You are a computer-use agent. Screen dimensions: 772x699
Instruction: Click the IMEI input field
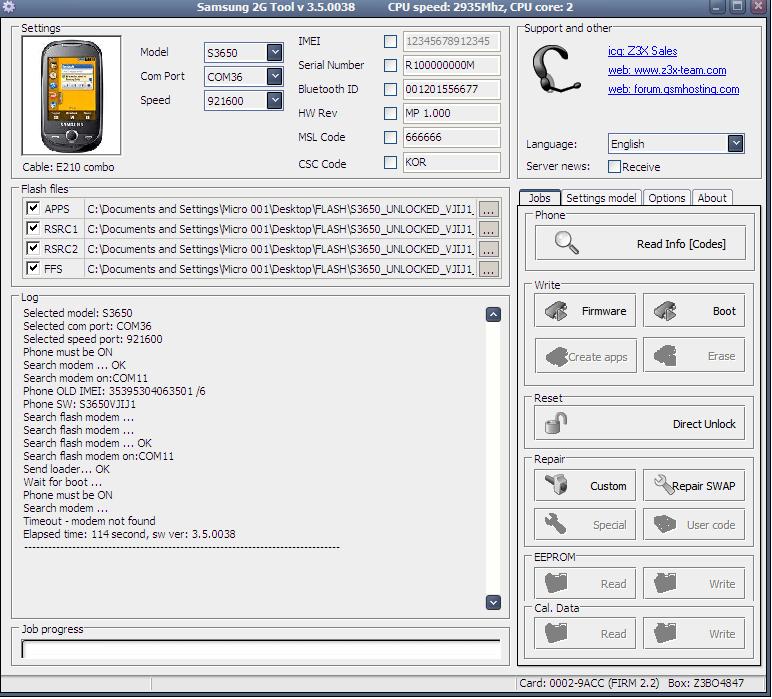tap(451, 41)
